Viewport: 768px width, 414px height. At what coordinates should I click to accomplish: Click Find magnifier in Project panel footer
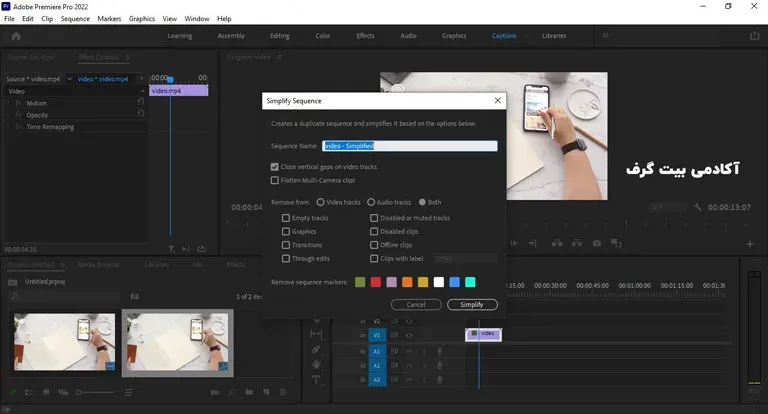[x=232, y=392]
